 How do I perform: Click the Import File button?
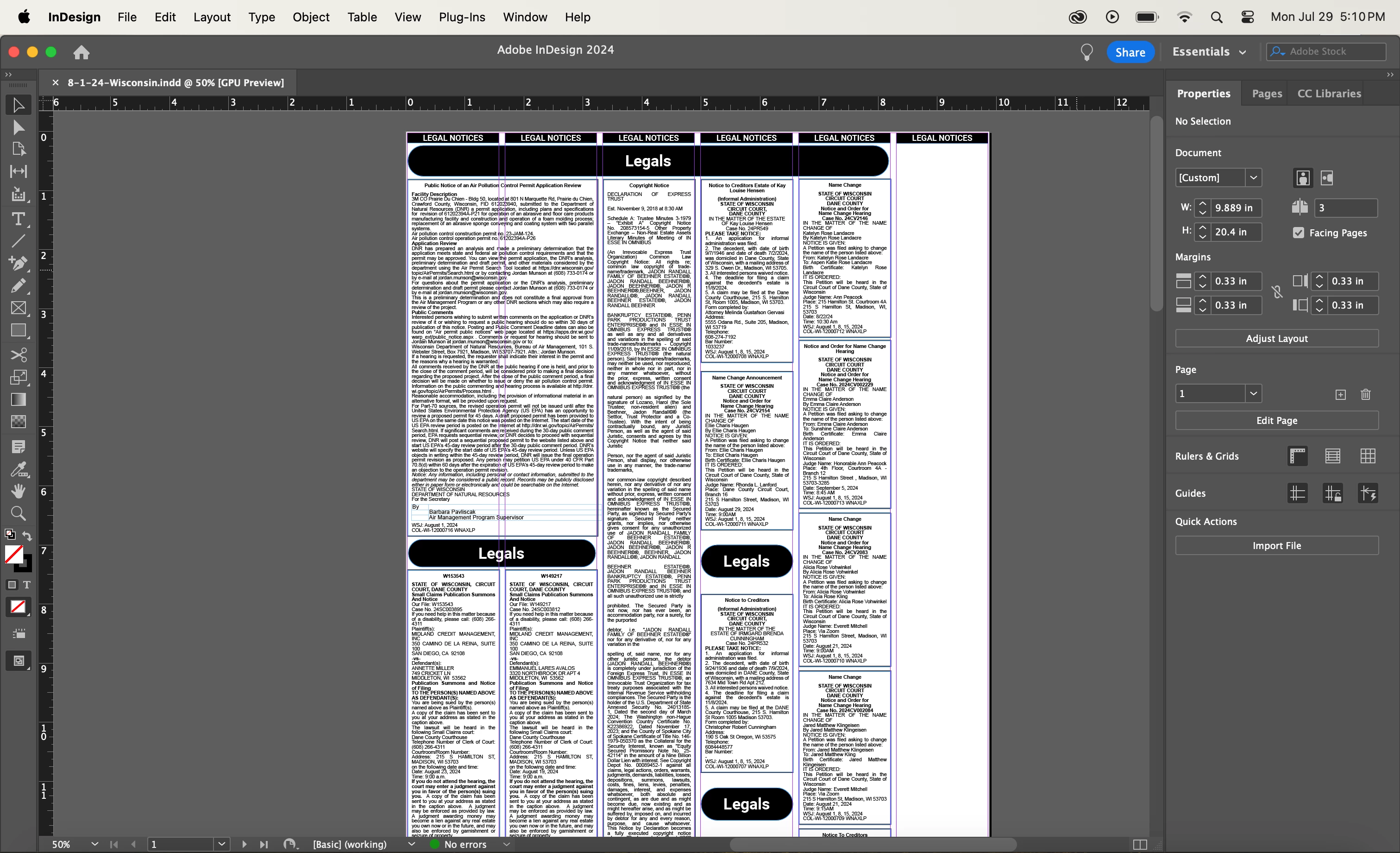coord(1276,545)
